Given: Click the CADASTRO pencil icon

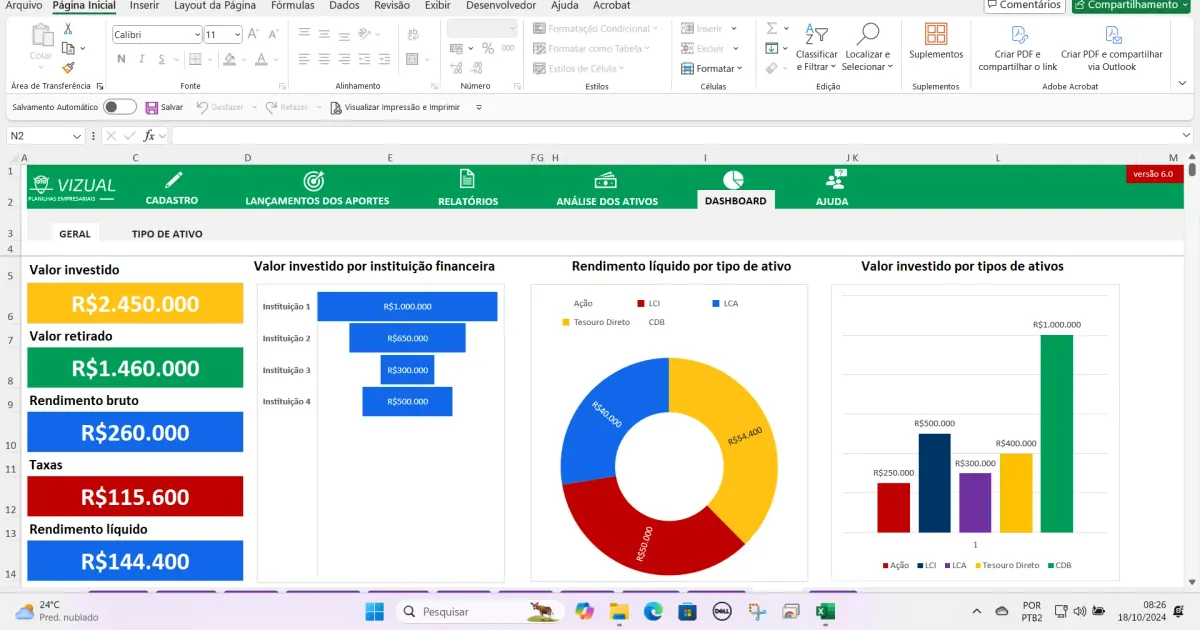Looking at the screenshot, I should tap(174, 180).
